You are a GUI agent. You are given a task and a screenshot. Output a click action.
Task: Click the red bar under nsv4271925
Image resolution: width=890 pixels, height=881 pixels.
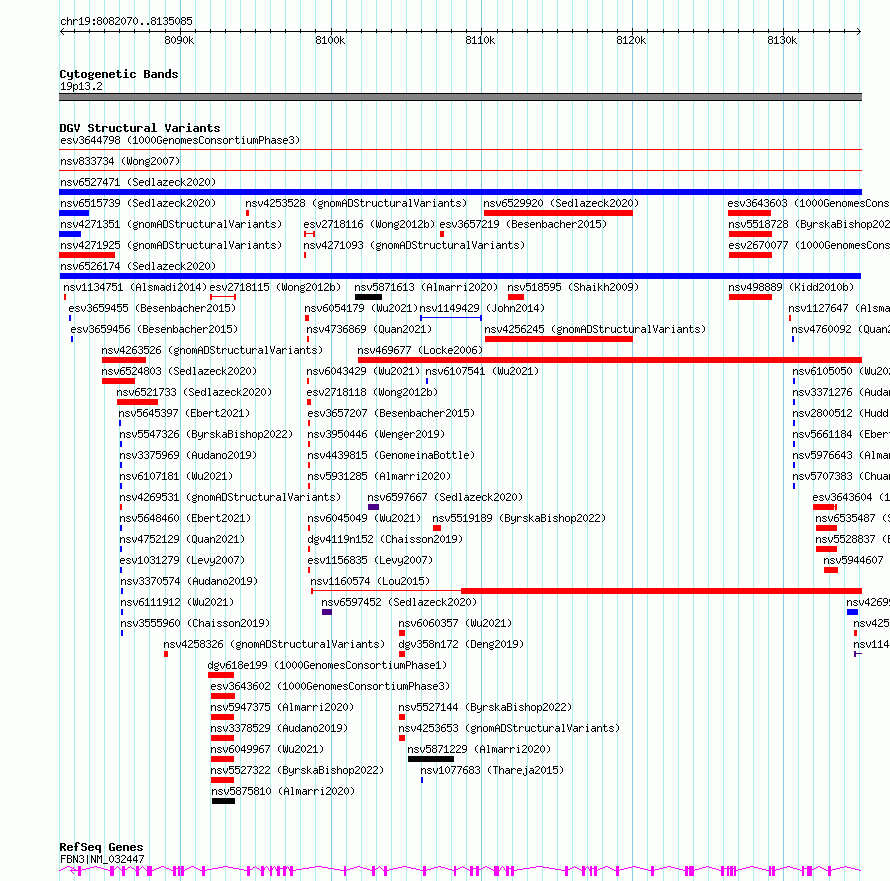click(87, 255)
